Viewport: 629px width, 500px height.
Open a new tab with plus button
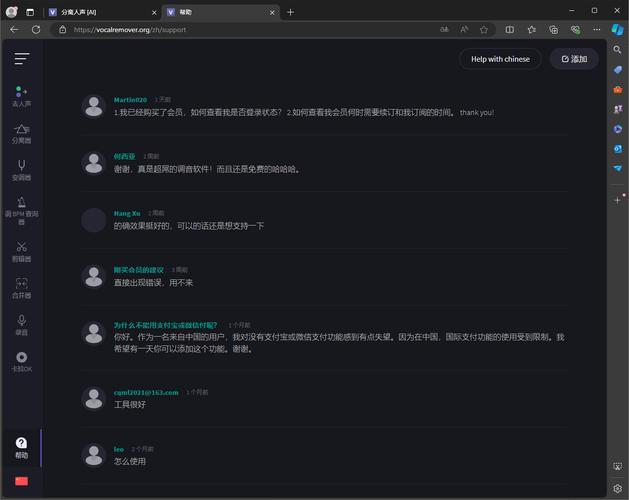(290, 12)
